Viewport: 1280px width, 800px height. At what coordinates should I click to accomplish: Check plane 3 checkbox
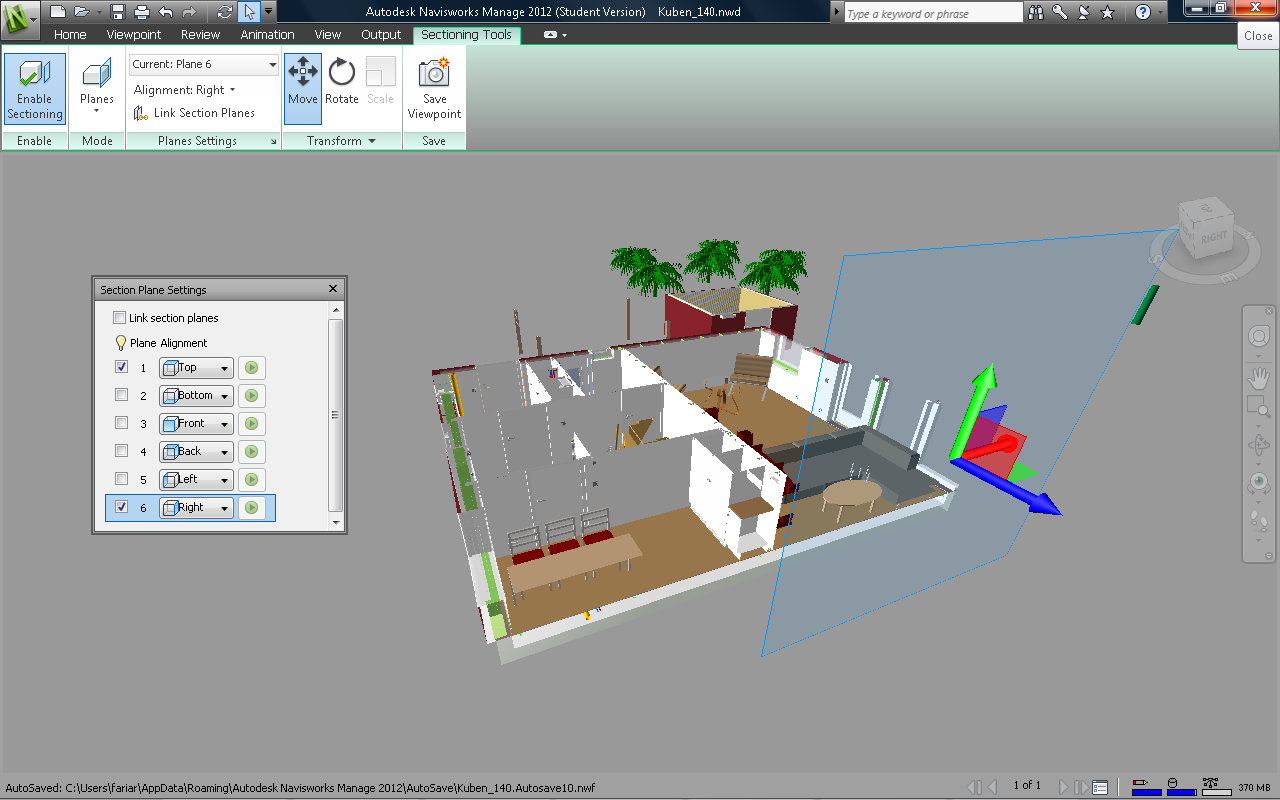coord(121,423)
